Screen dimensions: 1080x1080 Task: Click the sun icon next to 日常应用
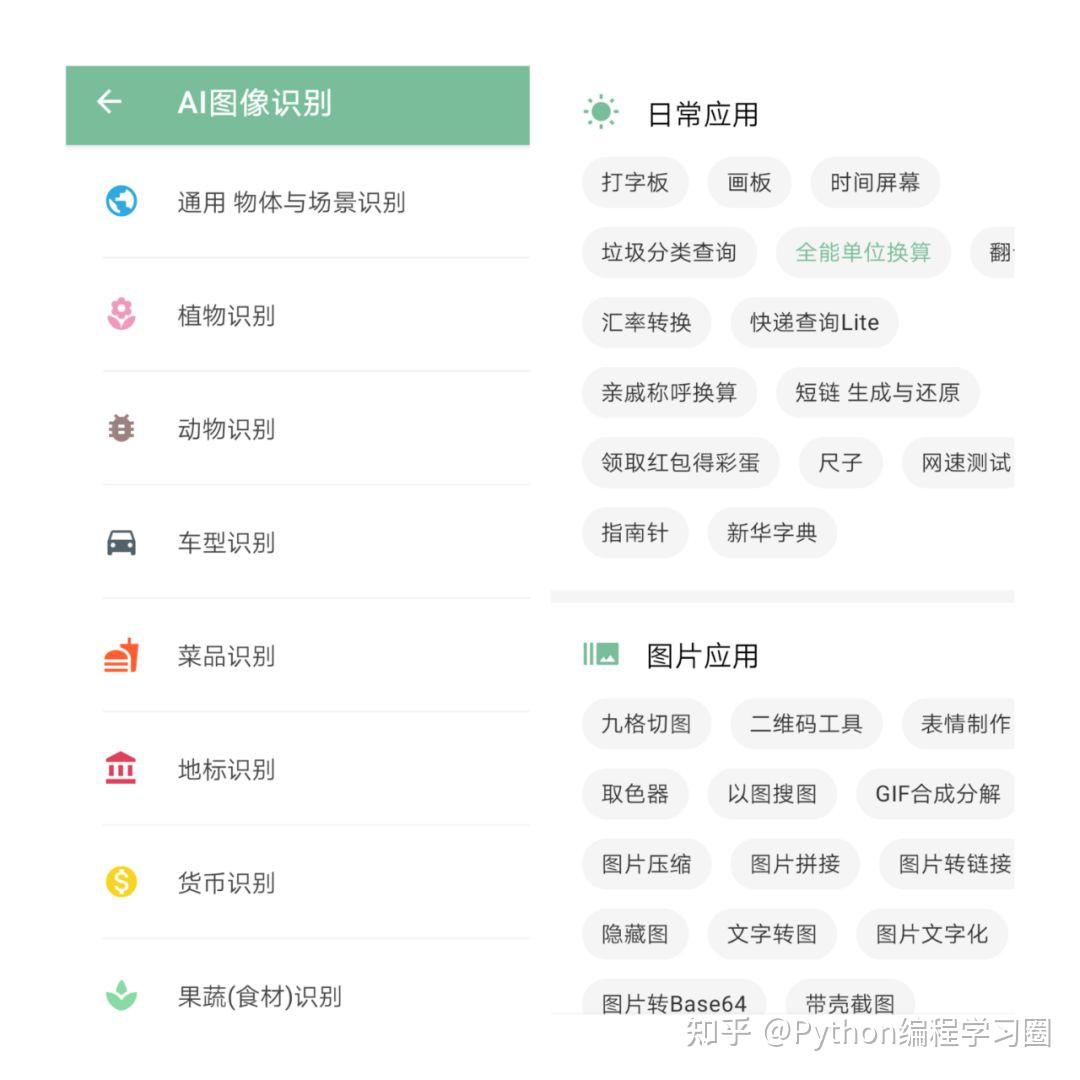pyautogui.click(x=600, y=112)
